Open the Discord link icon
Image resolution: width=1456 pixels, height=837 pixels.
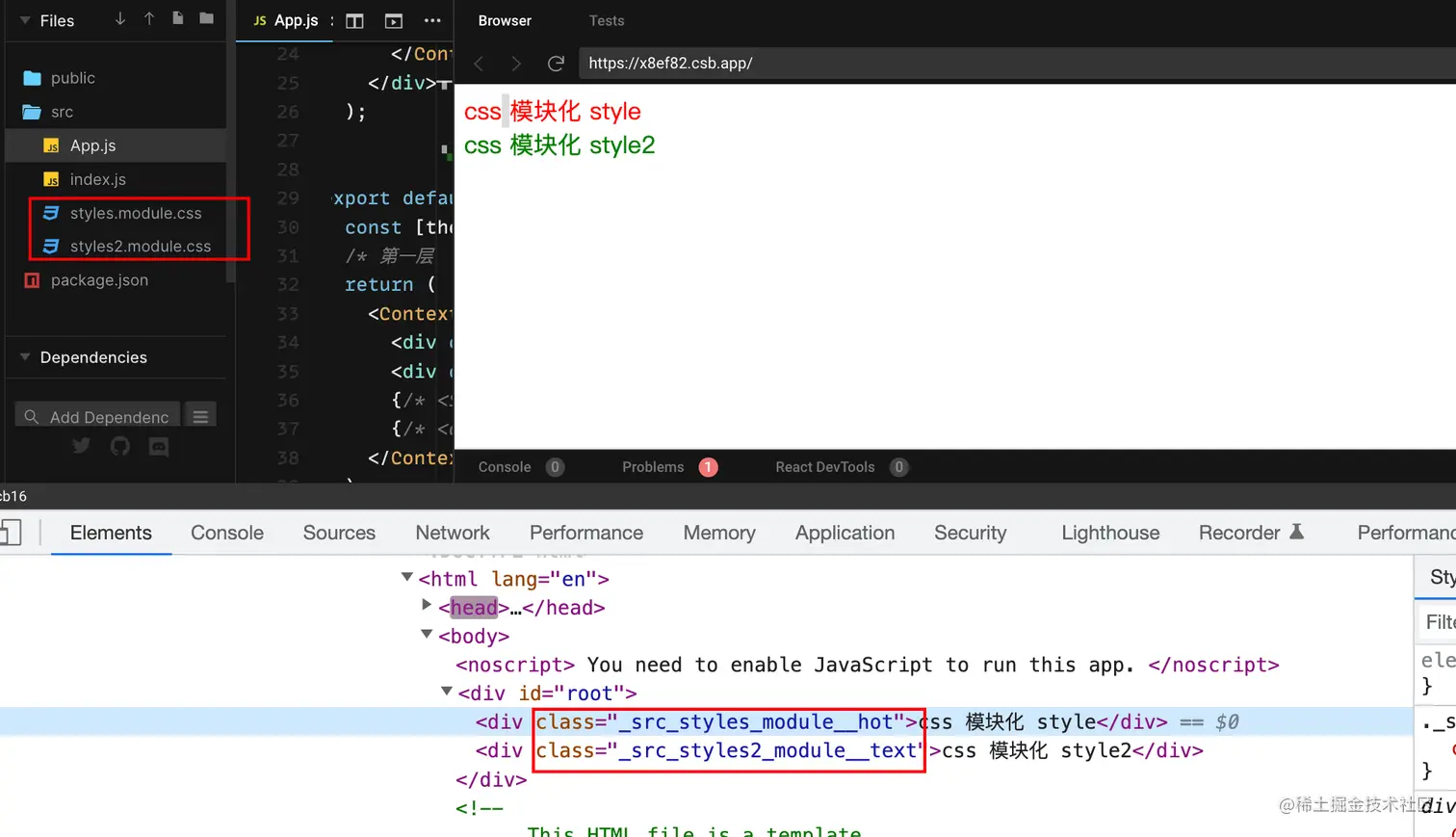point(159,446)
